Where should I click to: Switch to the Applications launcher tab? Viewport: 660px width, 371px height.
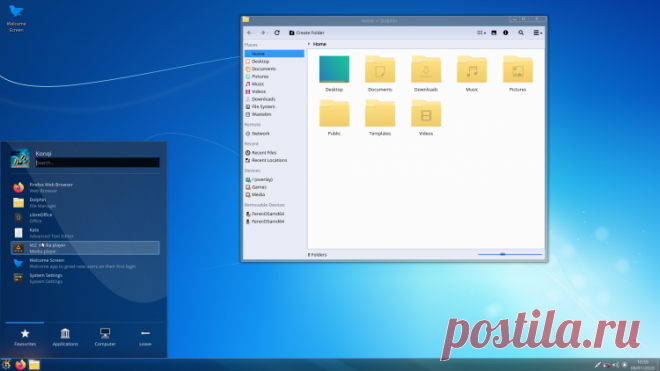(x=65, y=337)
